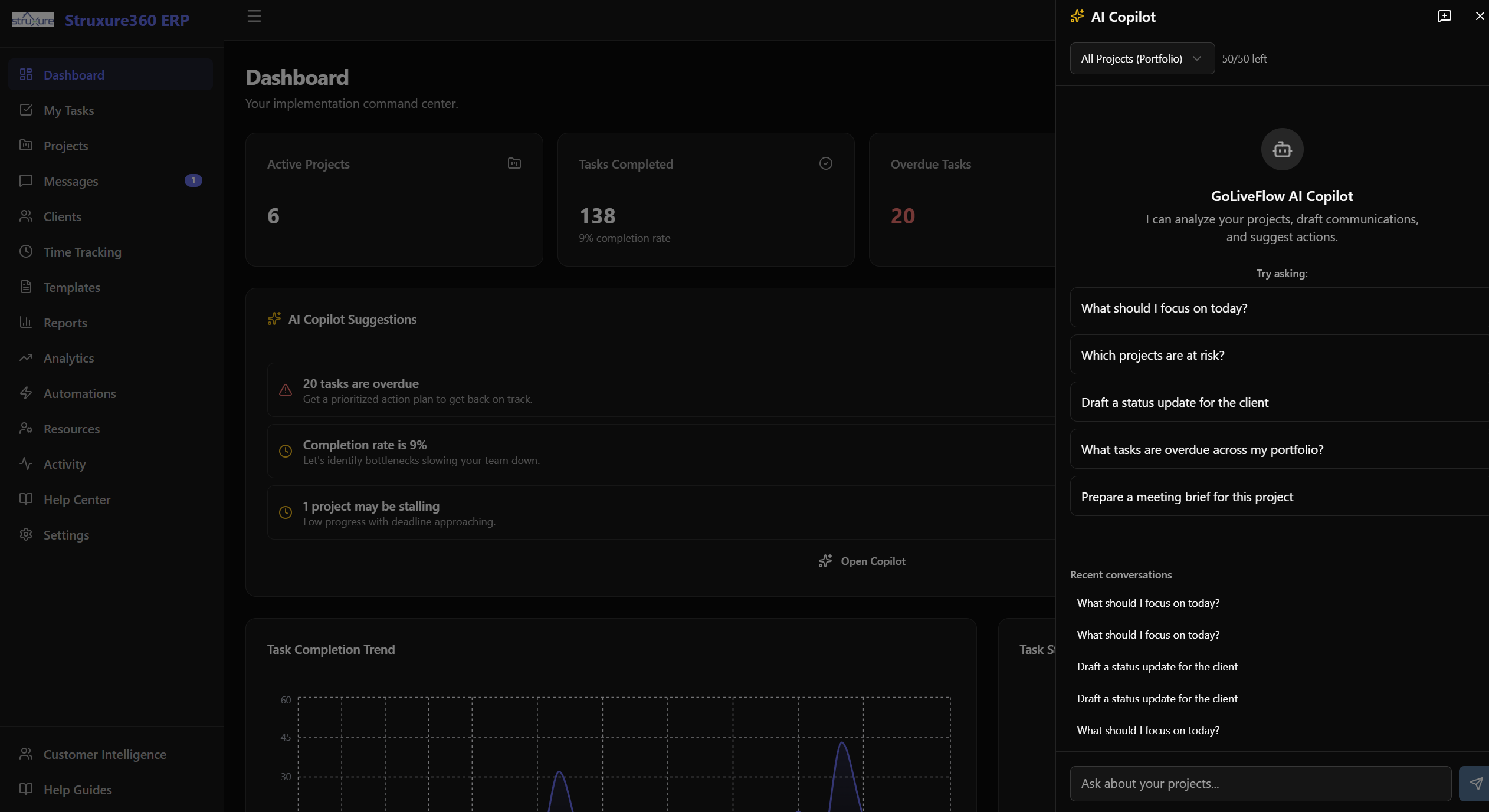Click the Active Projects briefcase icon
This screenshot has width=1489, height=812.
[x=514, y=163]
